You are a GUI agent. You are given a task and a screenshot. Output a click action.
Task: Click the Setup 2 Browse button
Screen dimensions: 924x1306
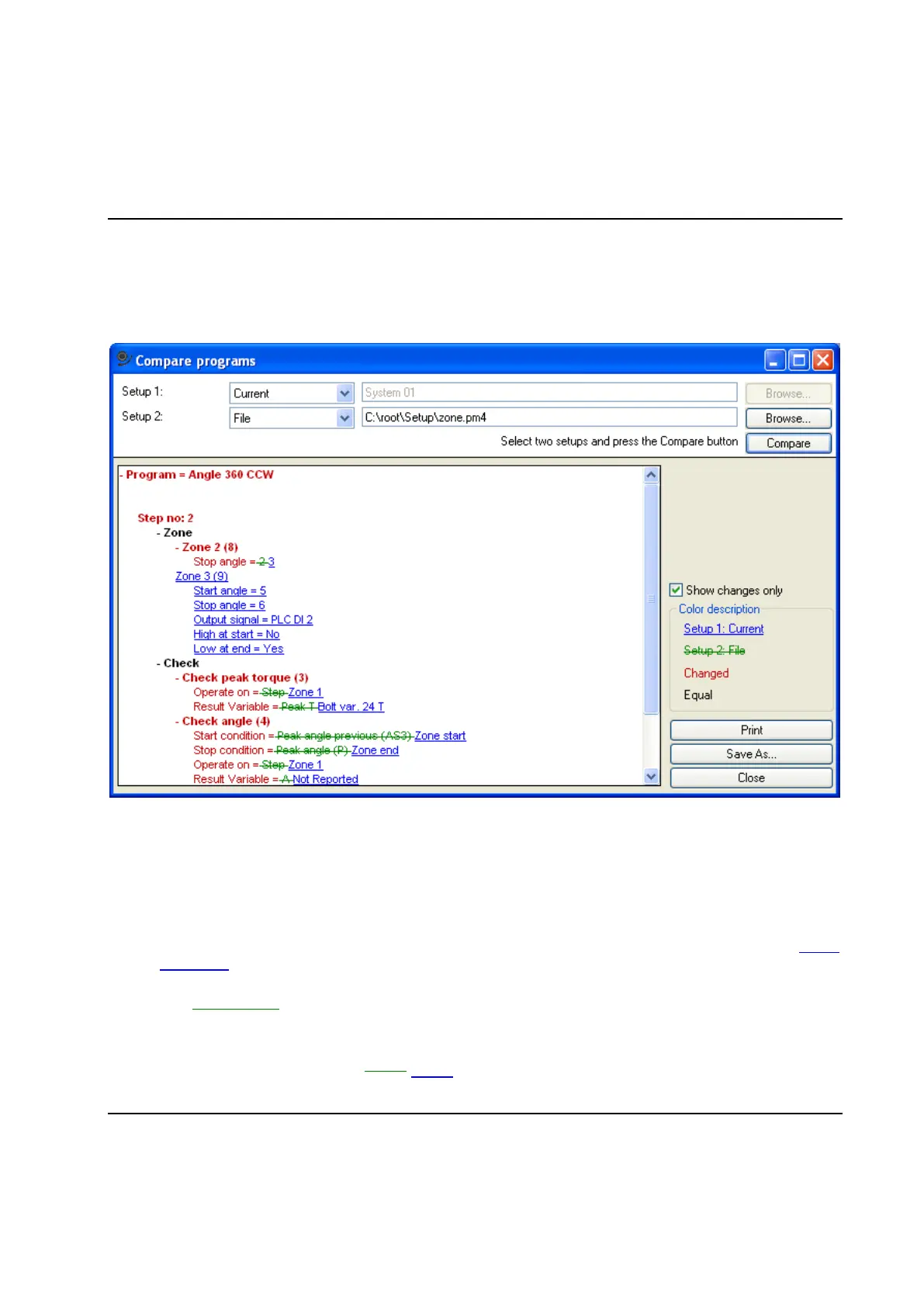click(x=788, y=418)
